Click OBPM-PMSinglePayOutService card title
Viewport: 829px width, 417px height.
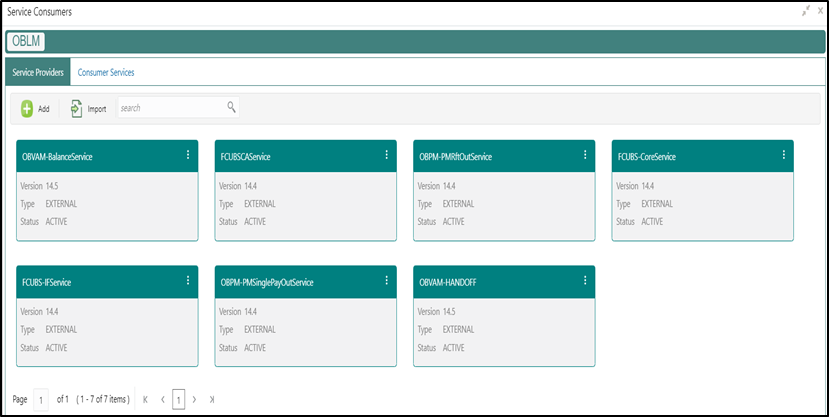point(267,282)
